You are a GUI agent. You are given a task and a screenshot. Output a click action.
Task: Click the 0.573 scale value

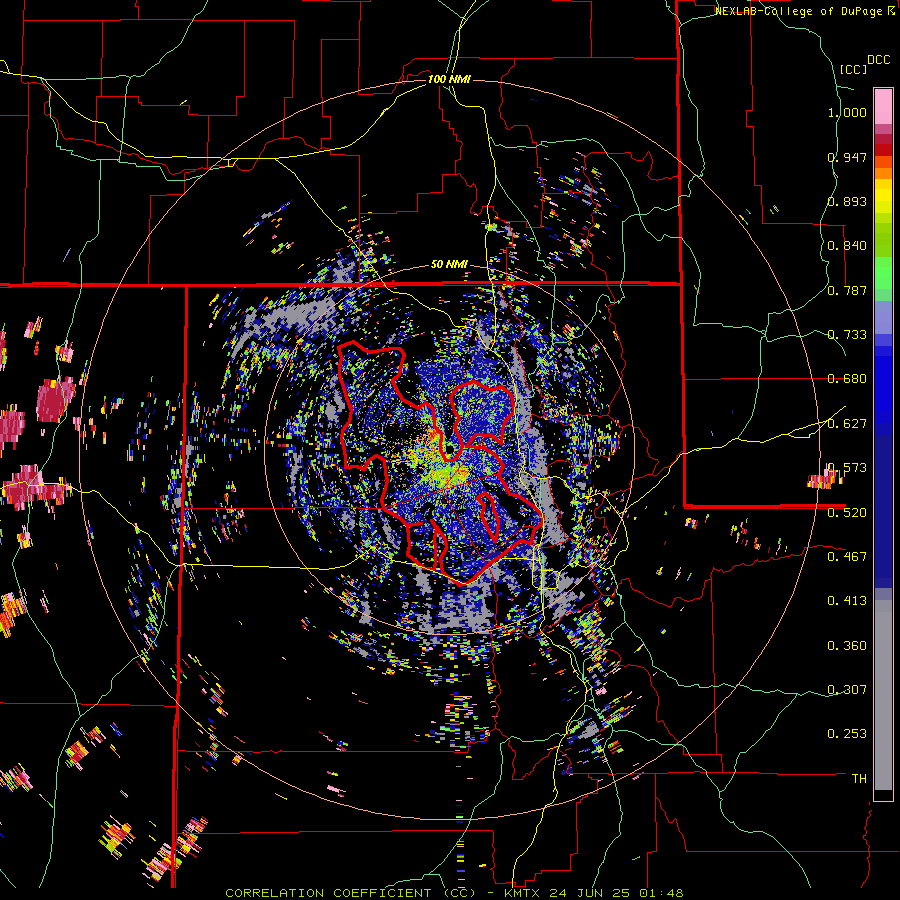coord(847,468)
